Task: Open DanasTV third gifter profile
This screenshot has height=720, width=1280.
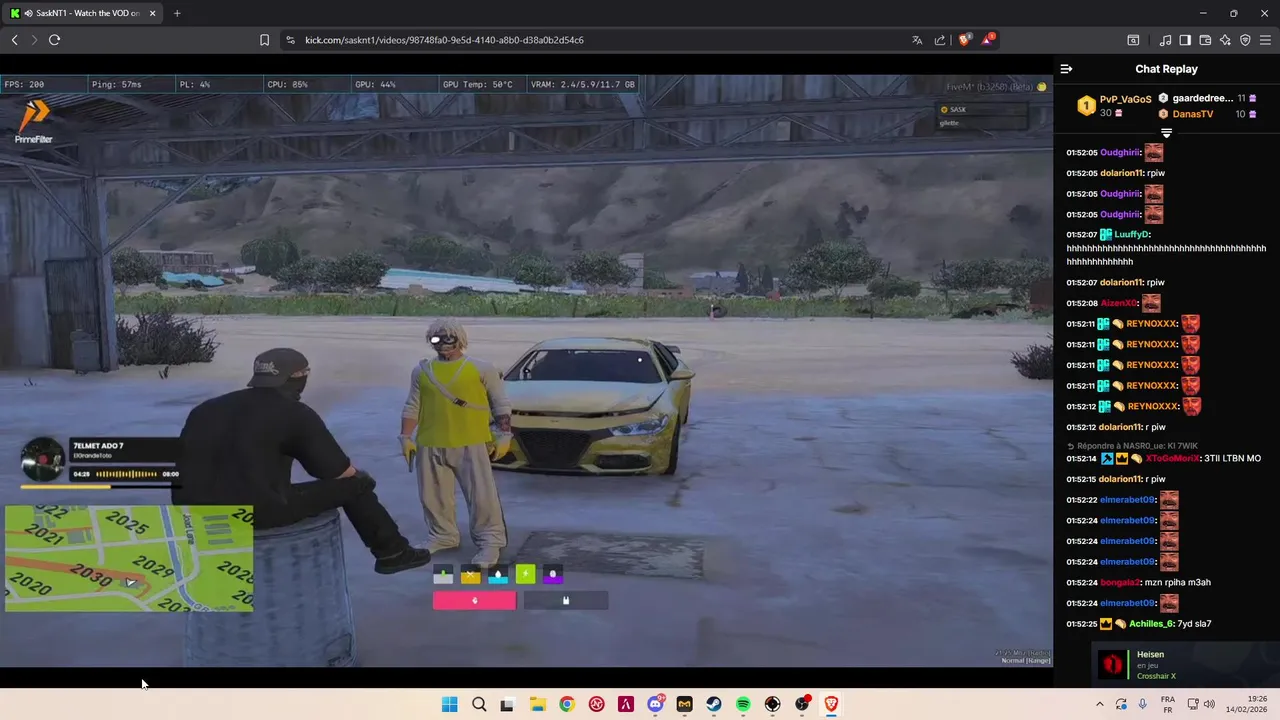Action: pyautogui.click(x=1192, y=114)
